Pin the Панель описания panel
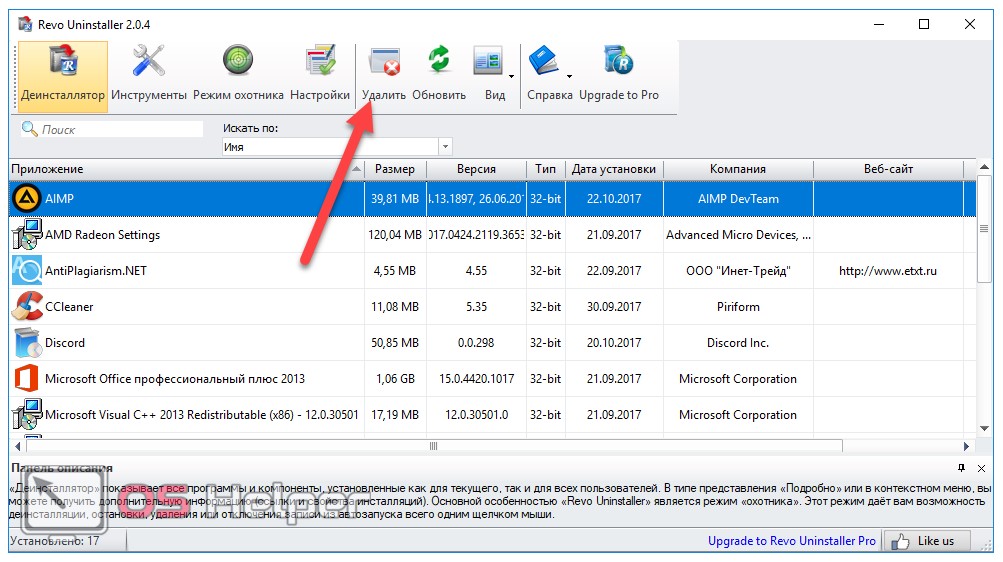 (x=961, y=467)
